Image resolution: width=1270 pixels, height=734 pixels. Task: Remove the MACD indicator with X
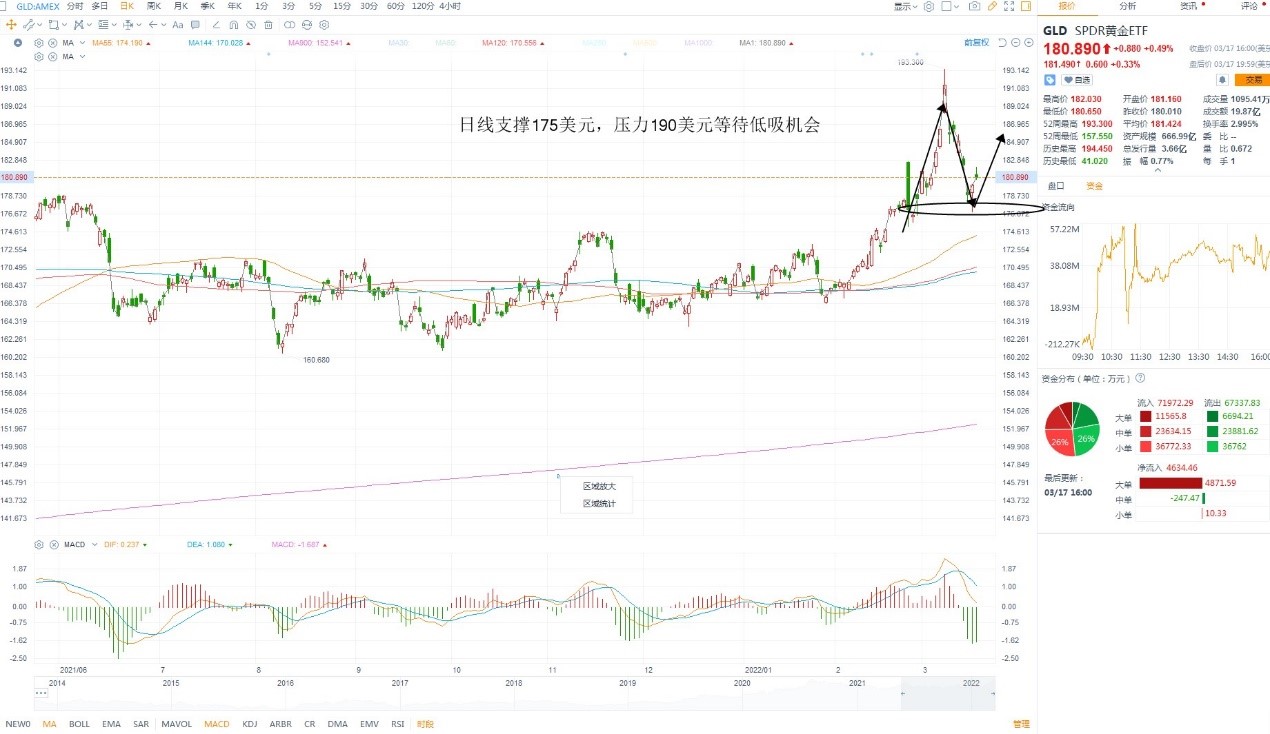(53, 544)
